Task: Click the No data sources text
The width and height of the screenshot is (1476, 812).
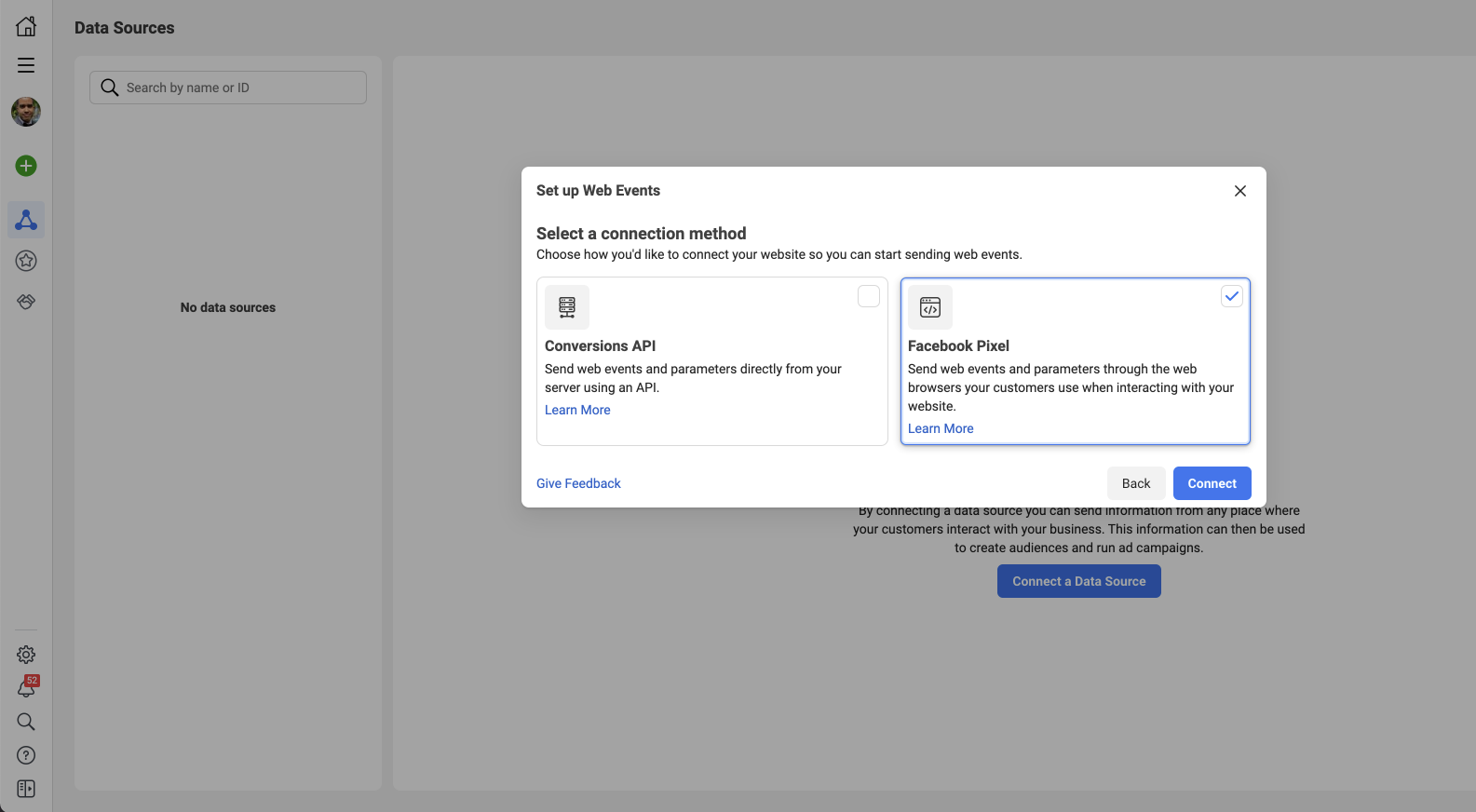Action: pos(228,307)
